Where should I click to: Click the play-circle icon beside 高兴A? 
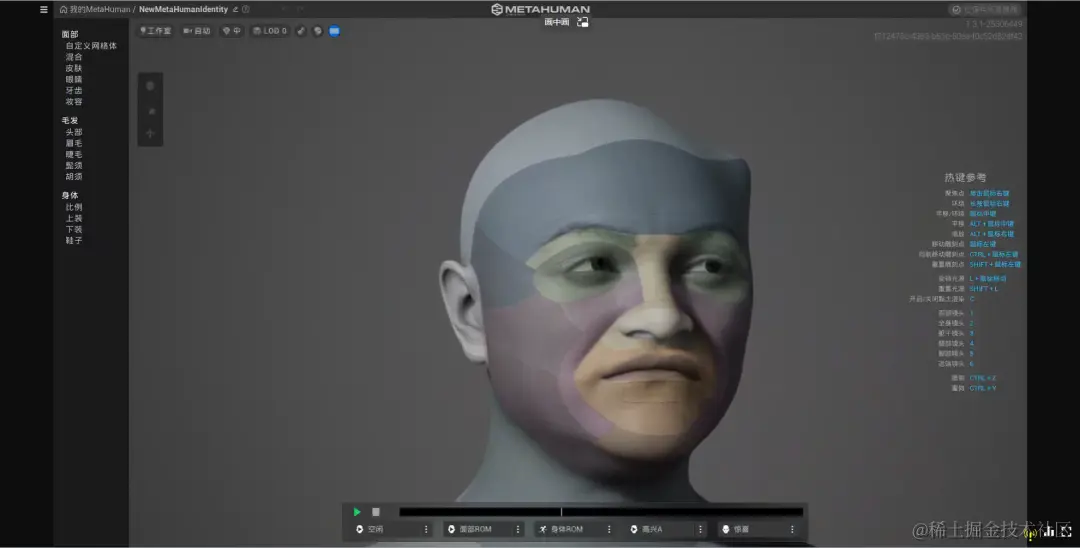(634, 529)
